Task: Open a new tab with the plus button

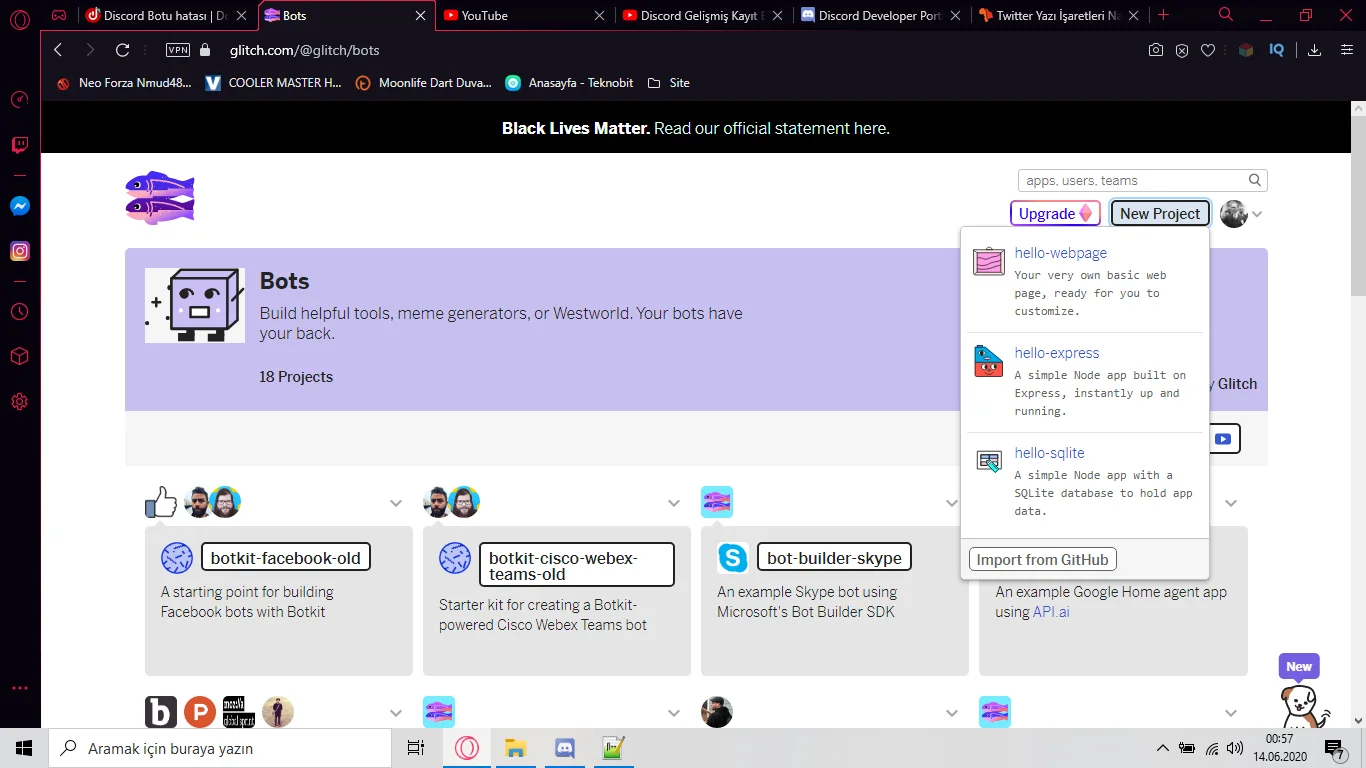Action: click(x=1163, y=15)
